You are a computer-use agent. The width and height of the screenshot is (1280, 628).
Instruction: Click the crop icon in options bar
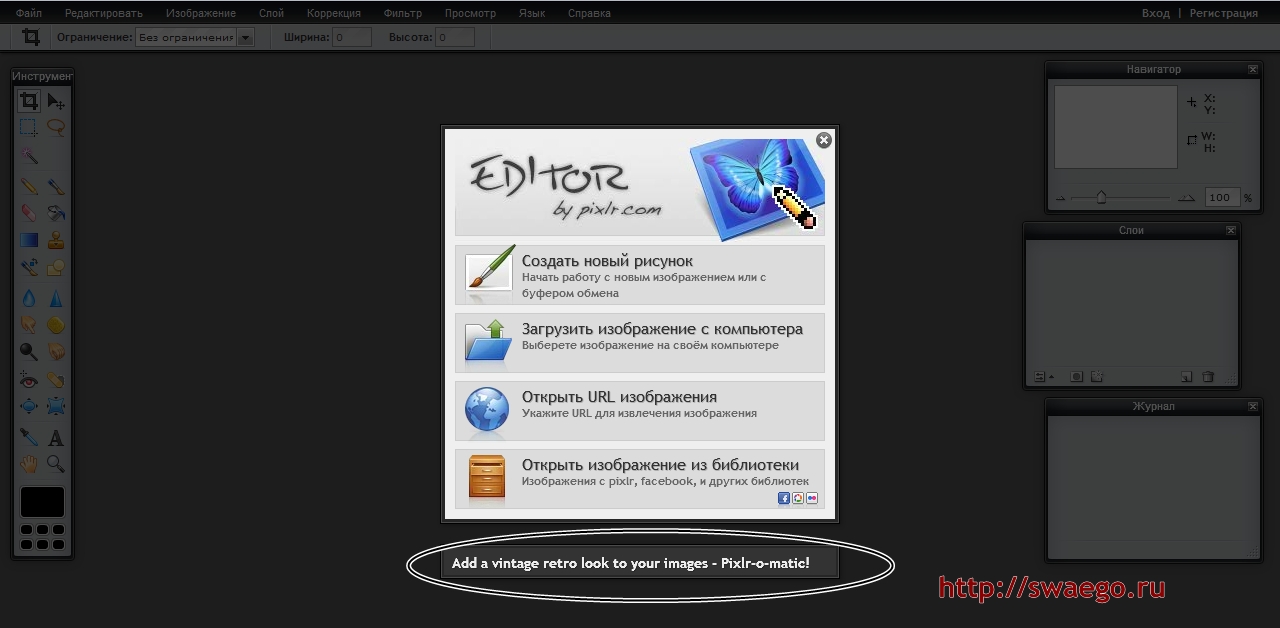(31, 37)
